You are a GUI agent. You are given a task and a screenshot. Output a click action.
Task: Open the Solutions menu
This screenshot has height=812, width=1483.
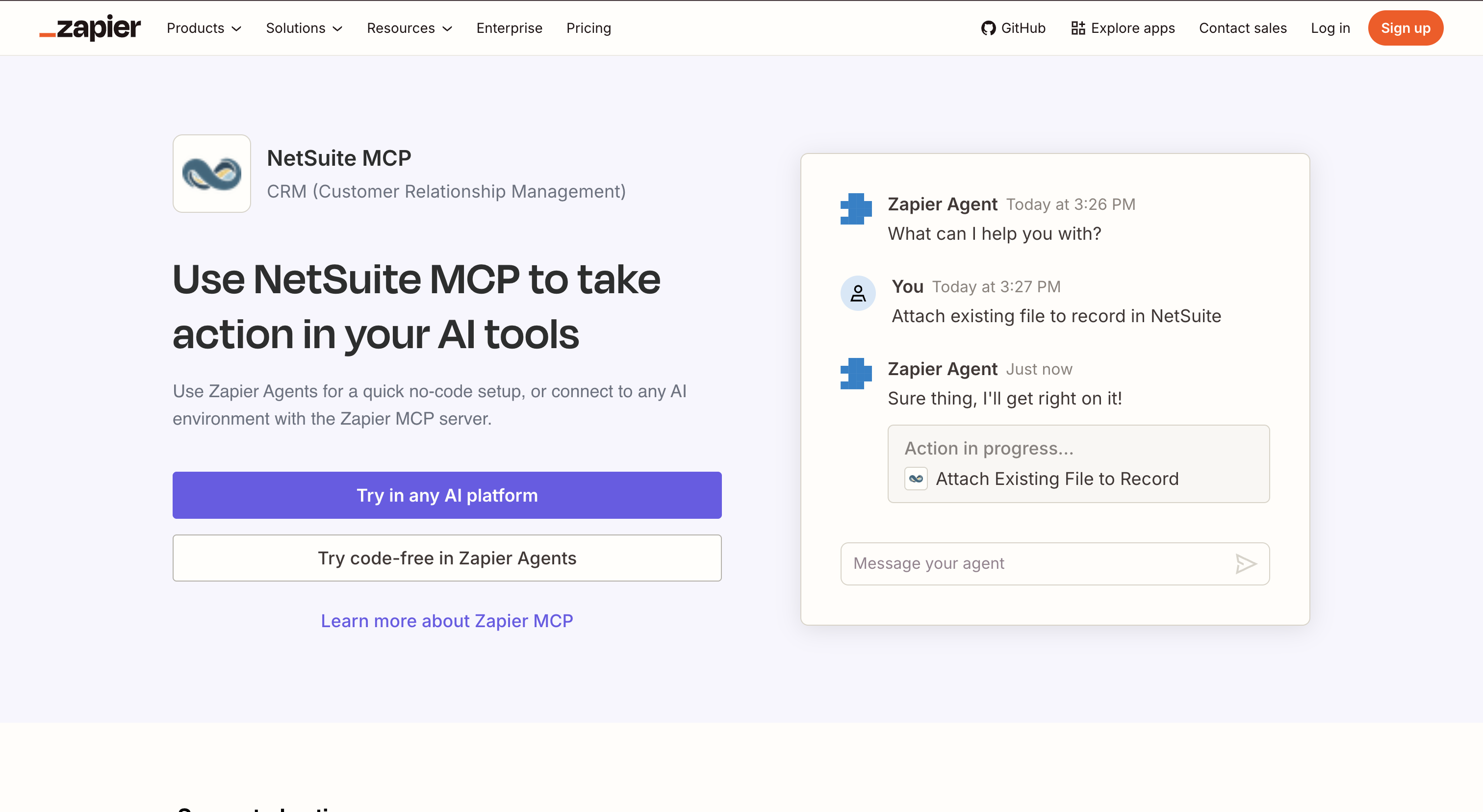pos(304,28)
